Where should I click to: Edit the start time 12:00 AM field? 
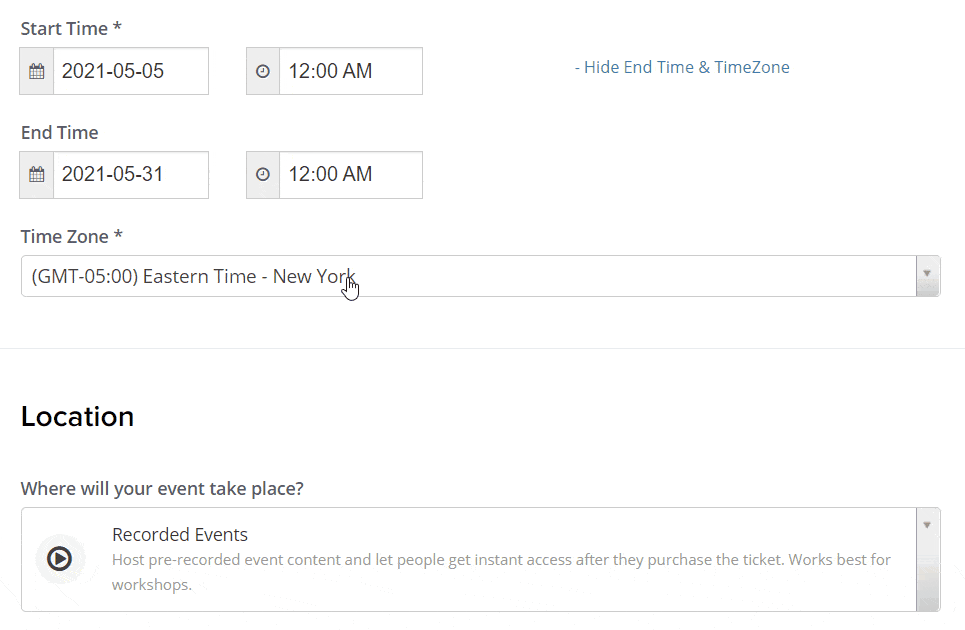pos(350,72)
